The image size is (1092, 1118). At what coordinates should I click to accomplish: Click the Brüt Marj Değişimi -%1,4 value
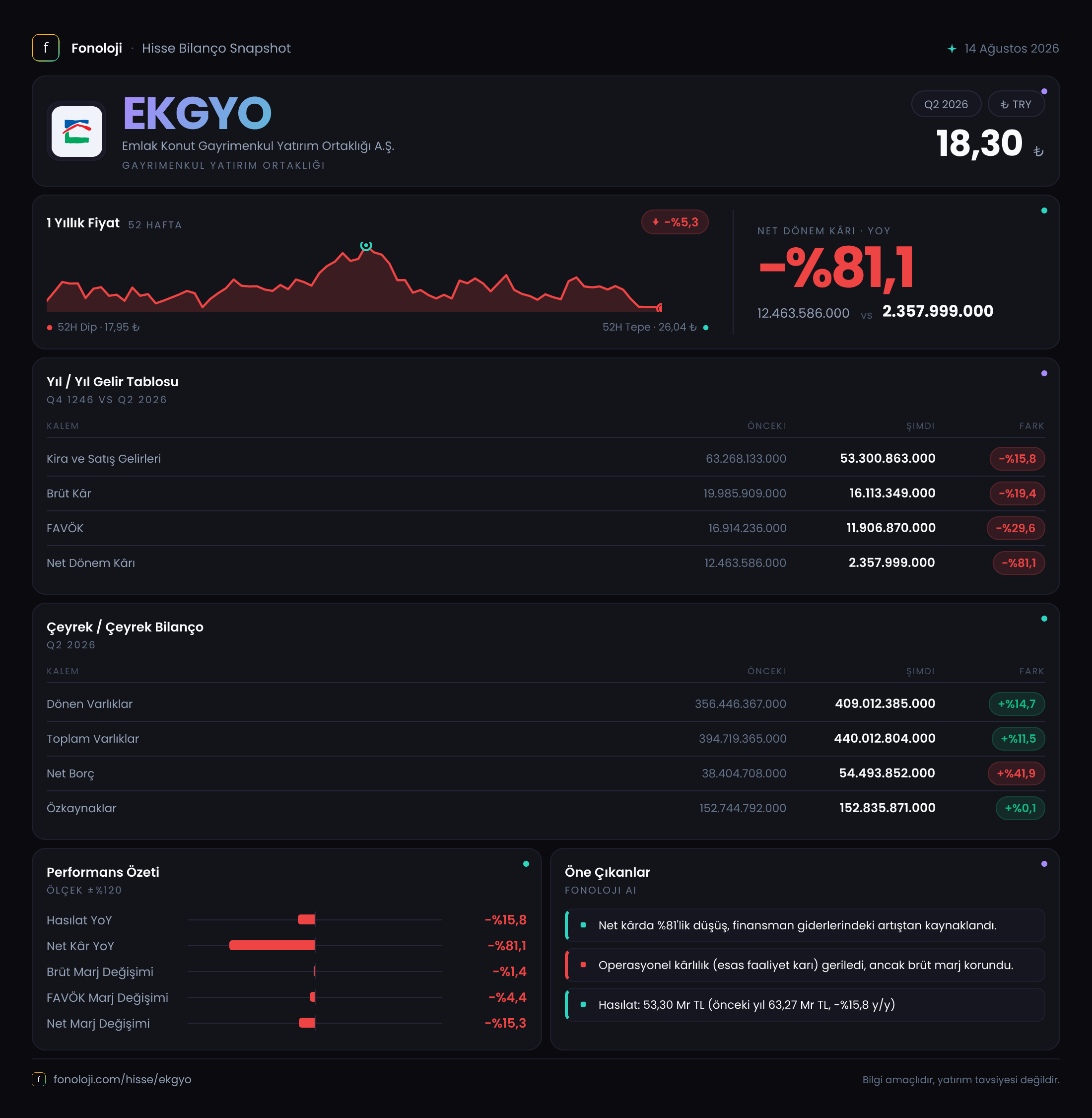click(x=509, y=971)
